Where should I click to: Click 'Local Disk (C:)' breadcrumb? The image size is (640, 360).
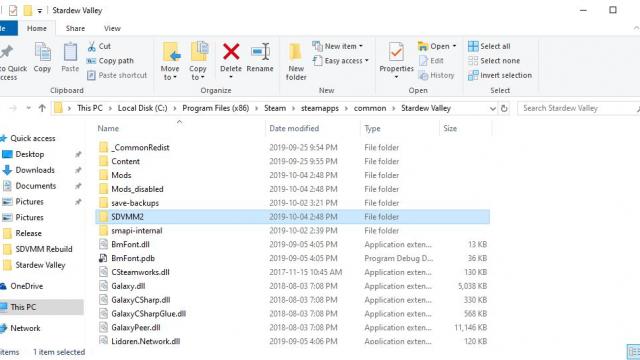tap(142, 108)
